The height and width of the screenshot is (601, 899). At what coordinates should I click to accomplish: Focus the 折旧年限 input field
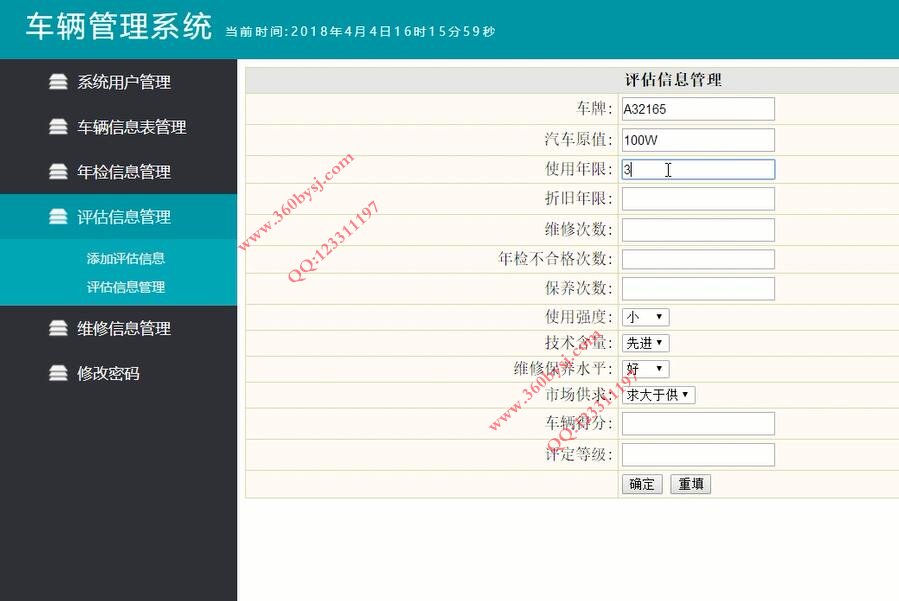[698, 199]
